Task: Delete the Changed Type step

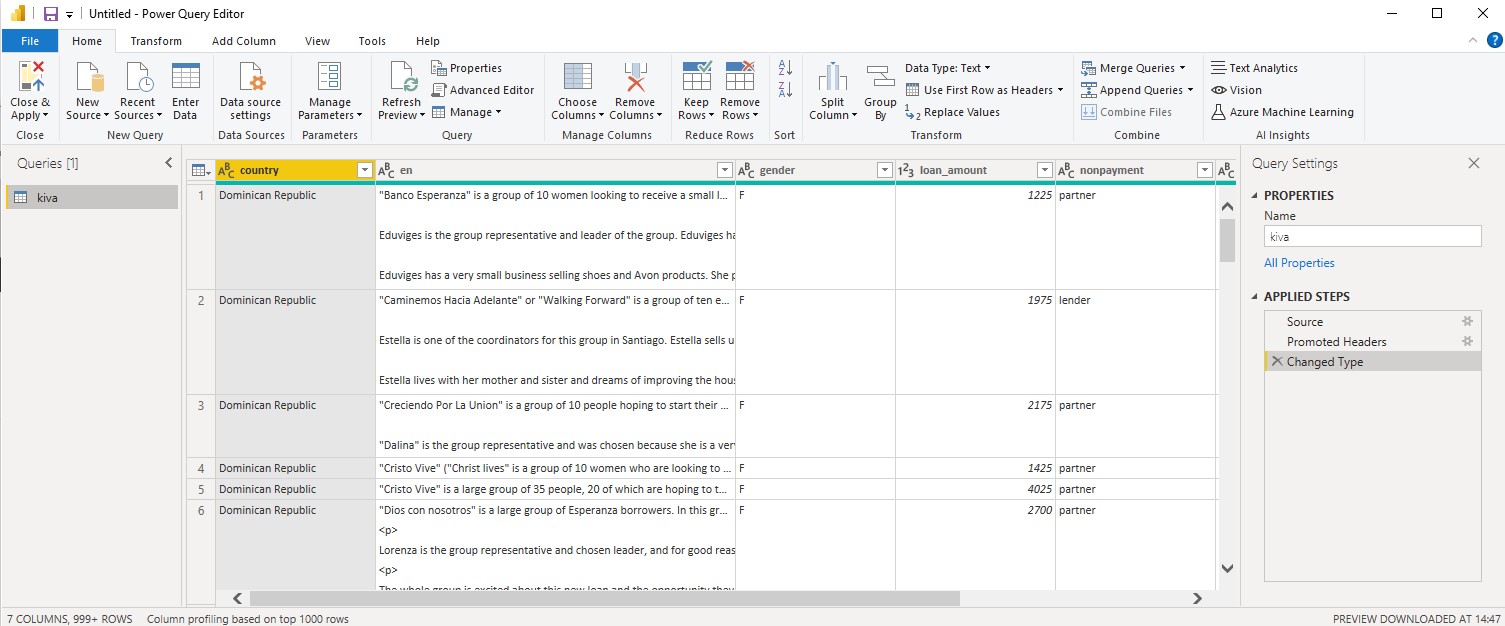Action: click(x=1276, y=362)
